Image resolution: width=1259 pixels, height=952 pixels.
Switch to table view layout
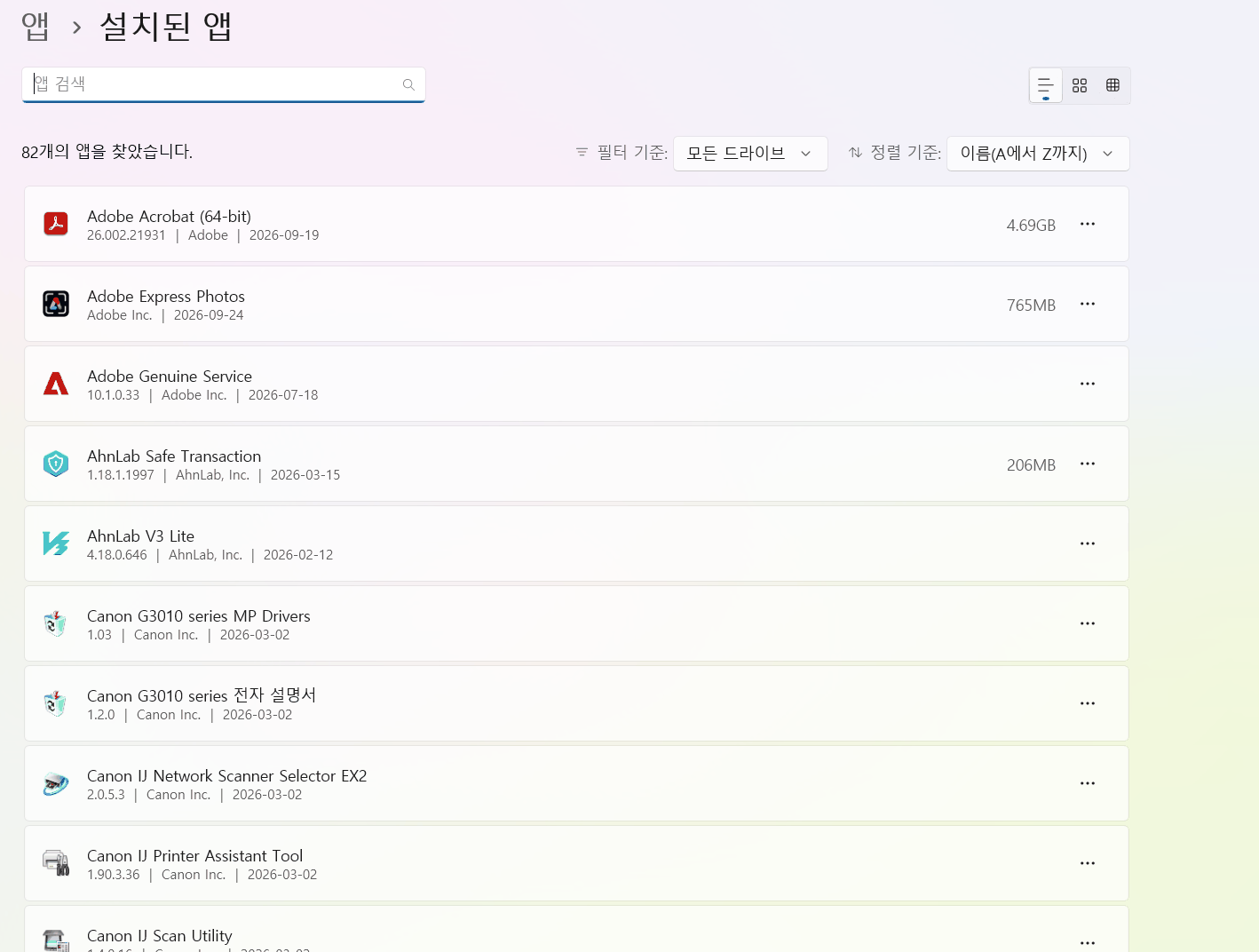1113,85
